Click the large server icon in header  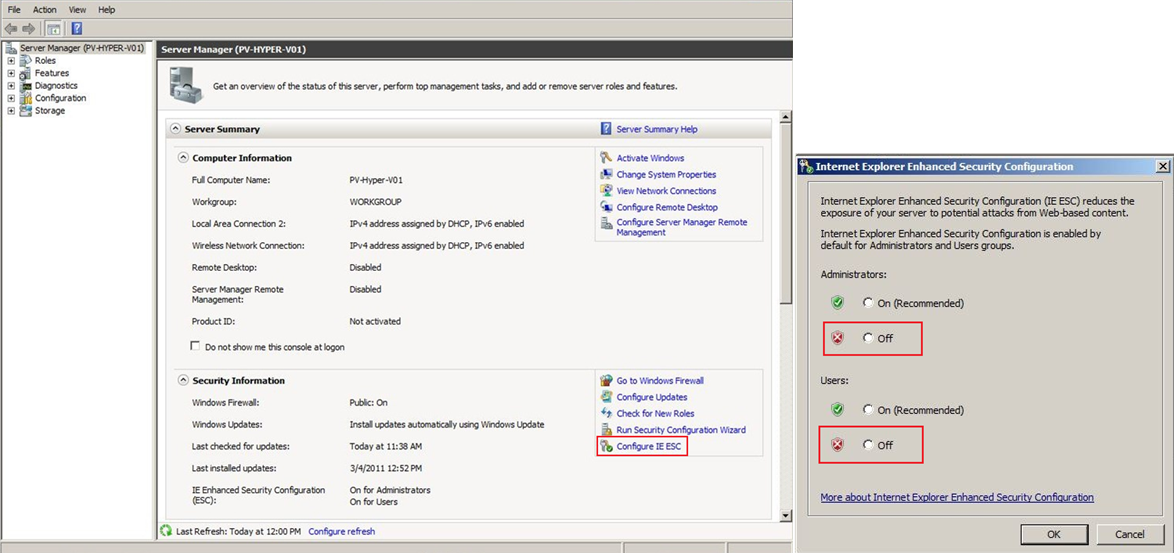tap(185, 84)
